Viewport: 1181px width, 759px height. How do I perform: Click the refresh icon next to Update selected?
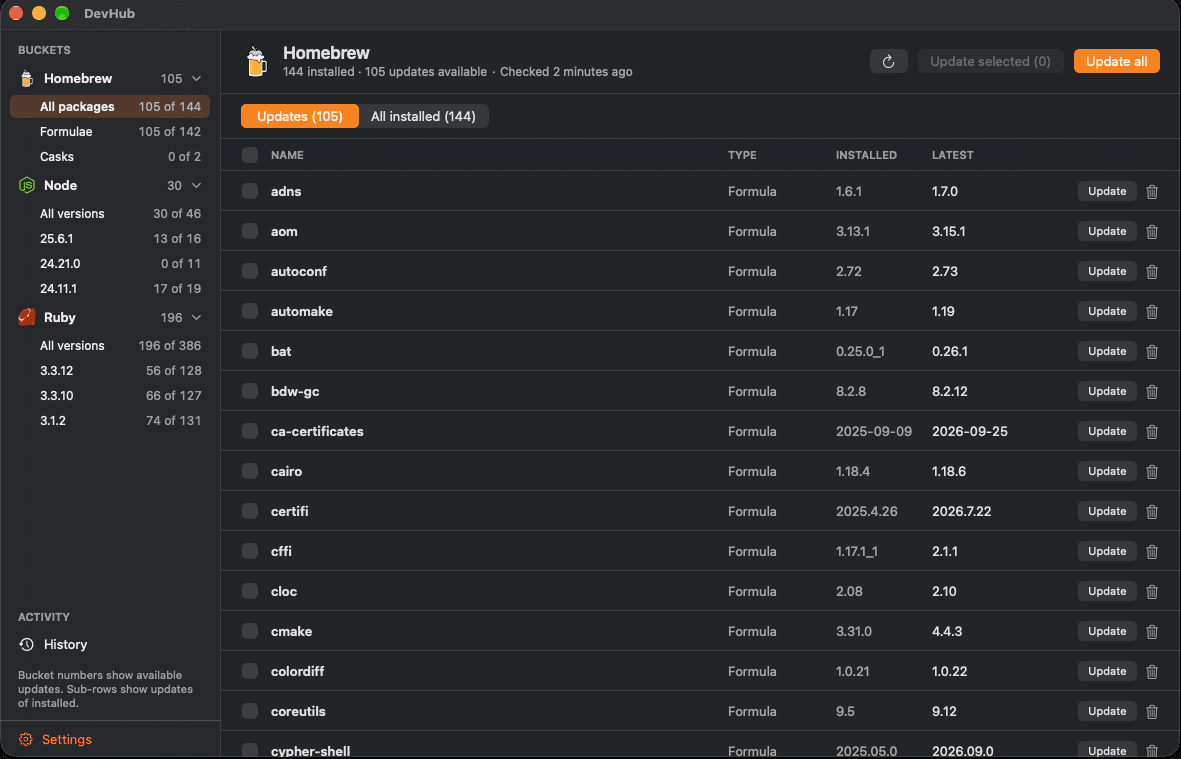[888, 62]
